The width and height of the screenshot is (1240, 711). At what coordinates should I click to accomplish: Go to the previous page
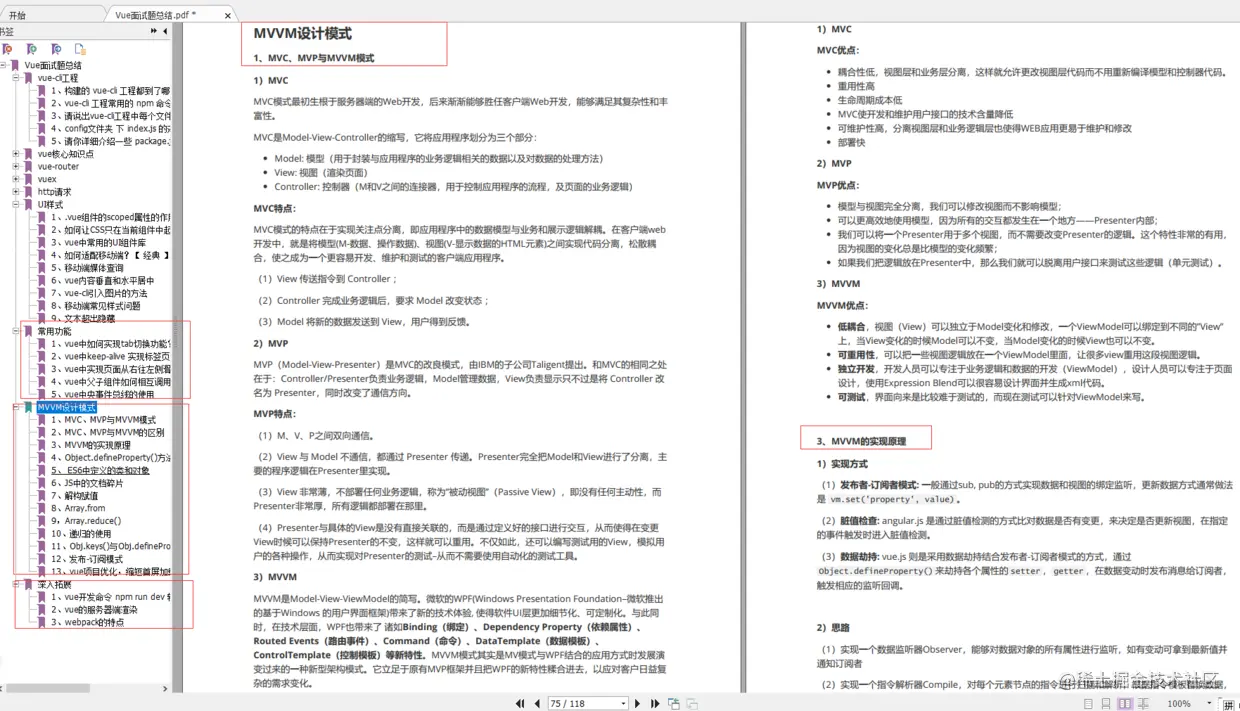(x=537, y=703)
